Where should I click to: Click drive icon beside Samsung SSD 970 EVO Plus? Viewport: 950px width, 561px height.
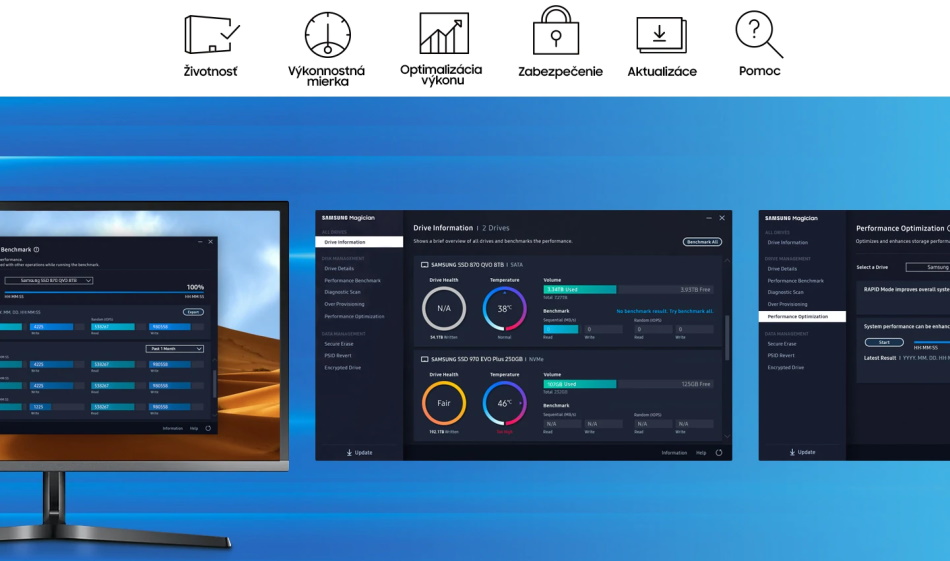(425, 359)
